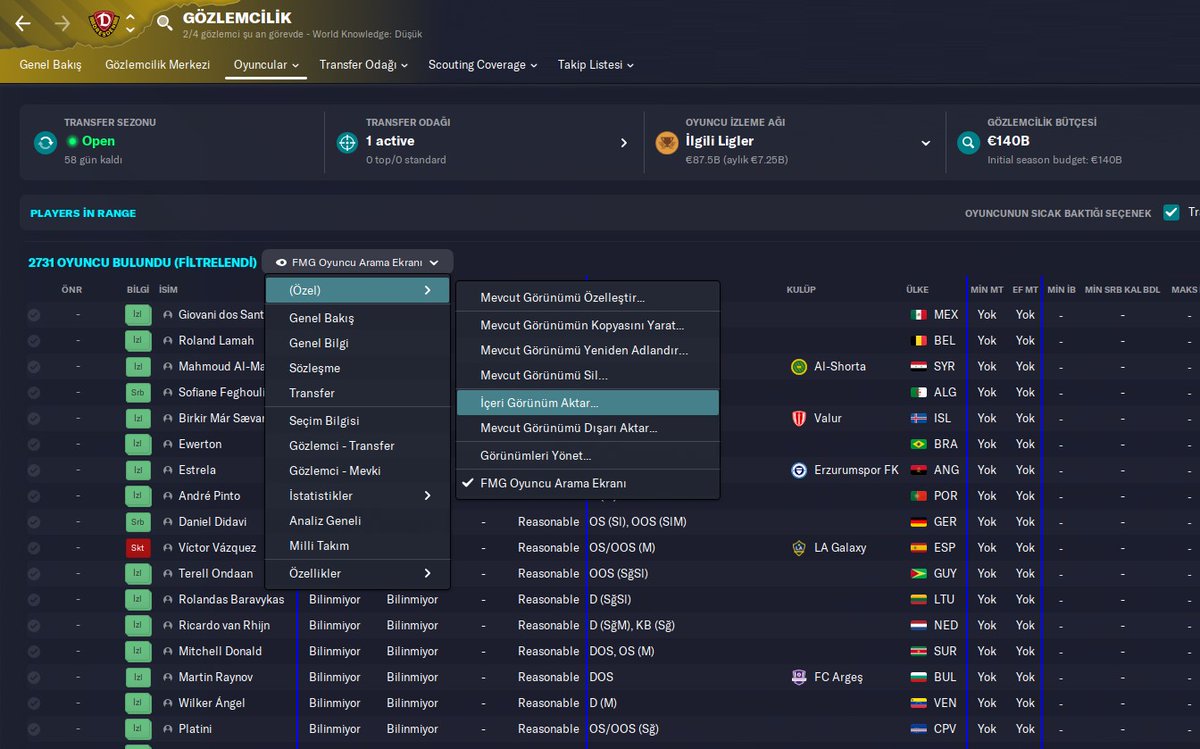This screenshot has height=749, width=1200.
Task: Select the row check for Birkir Már
Action: [34, 418]
